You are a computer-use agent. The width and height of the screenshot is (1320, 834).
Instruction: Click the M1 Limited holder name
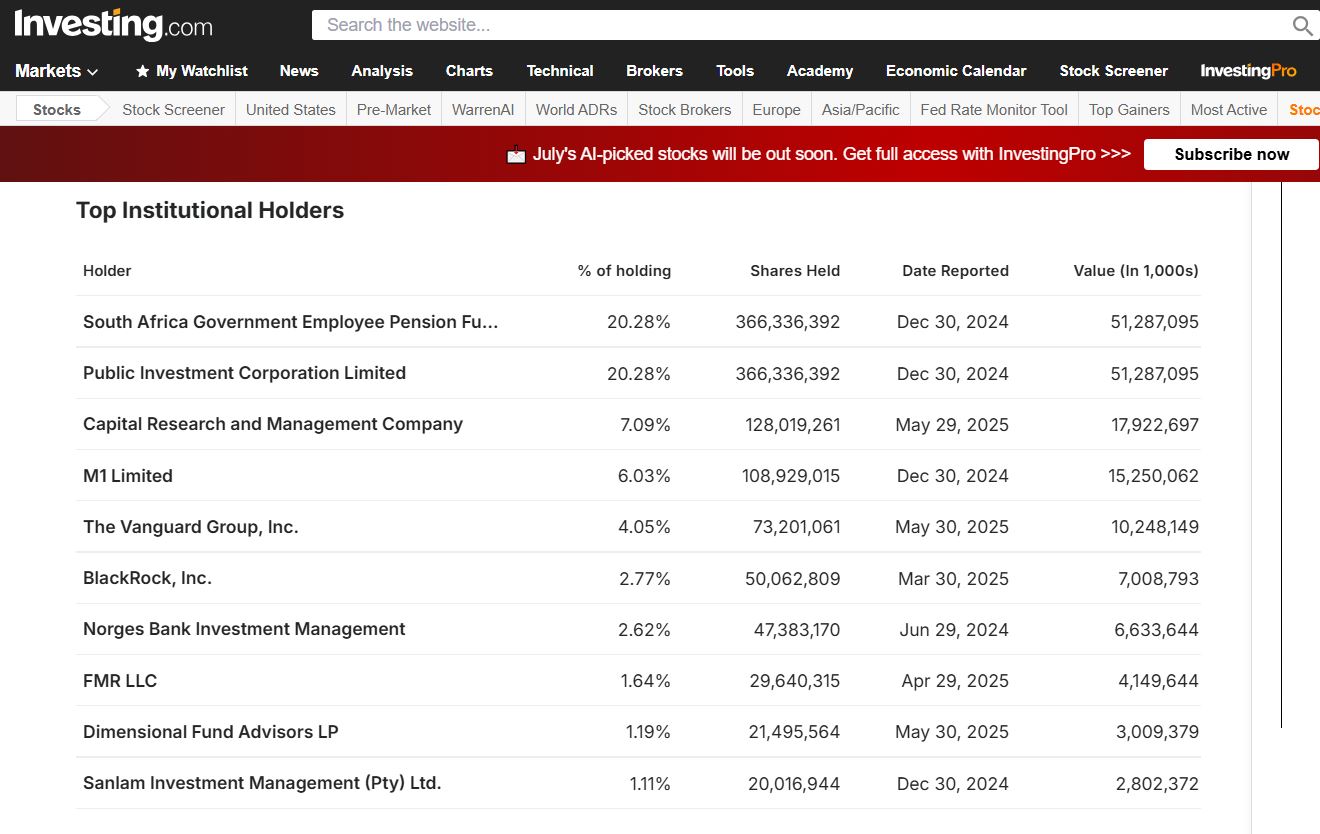click(128, 476)
